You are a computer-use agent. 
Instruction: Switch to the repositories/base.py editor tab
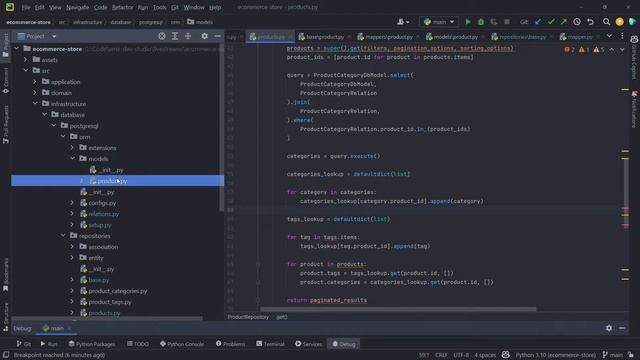519,37
